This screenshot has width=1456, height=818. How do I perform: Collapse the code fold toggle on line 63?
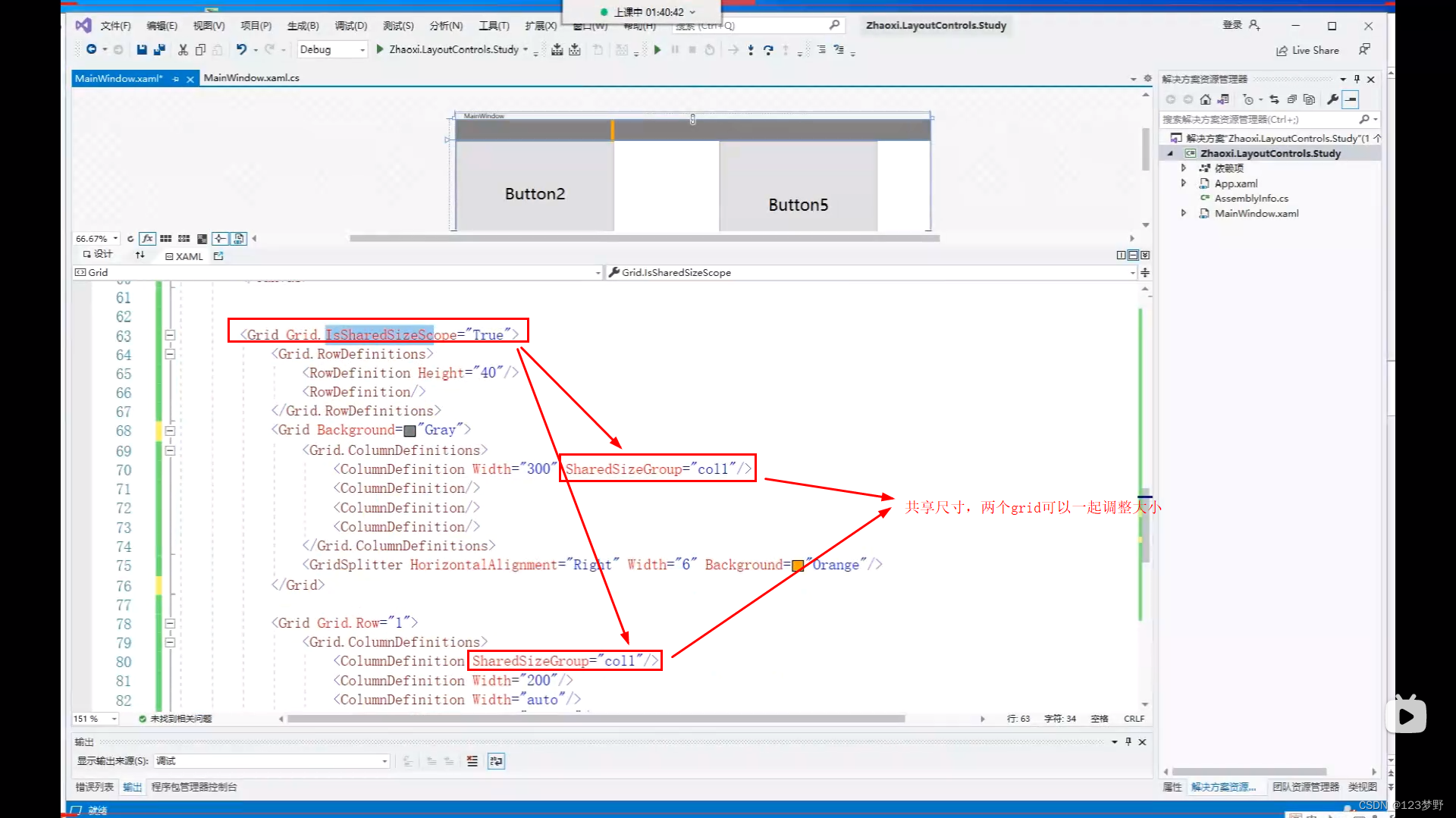click(x=170, y=335)
